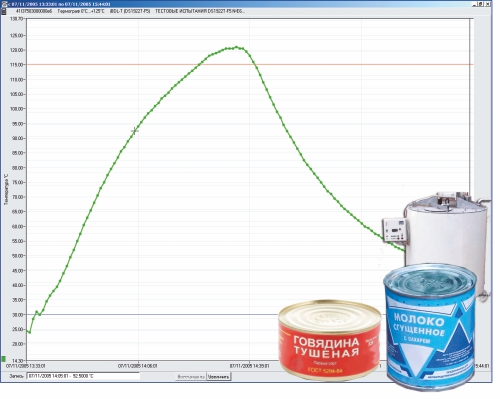Click the Термограф range text in header
Viewport: 500px width, 399px height.
click(x=81, y=11)
